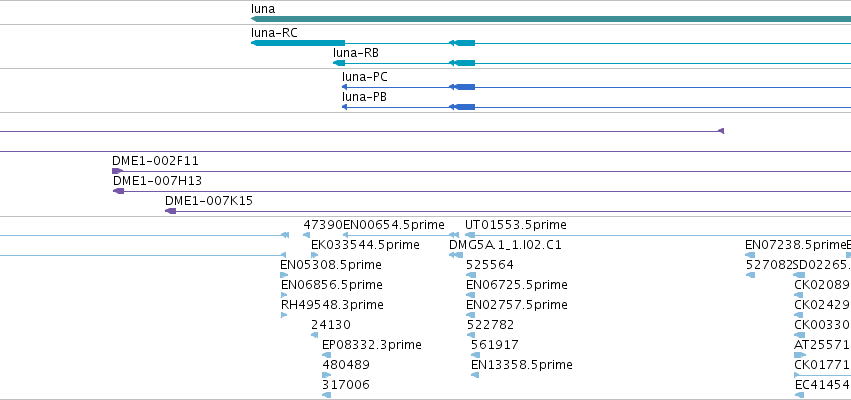Select the luna-RC transcript thick exon
This screenshot has width=851, height=400.
pyautogui.click(x=298, y=43)
